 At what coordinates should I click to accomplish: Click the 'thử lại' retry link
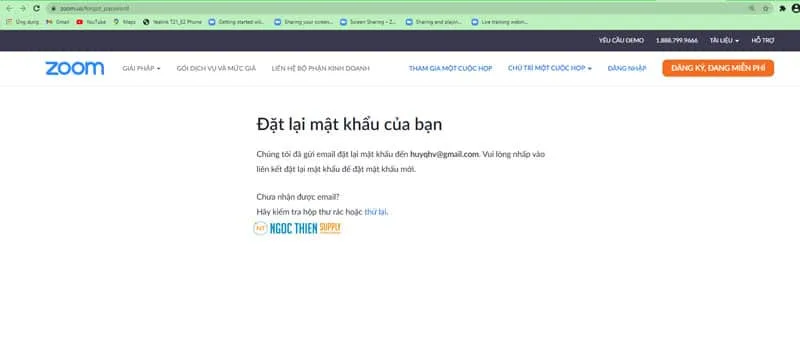(x=376, y=212)
